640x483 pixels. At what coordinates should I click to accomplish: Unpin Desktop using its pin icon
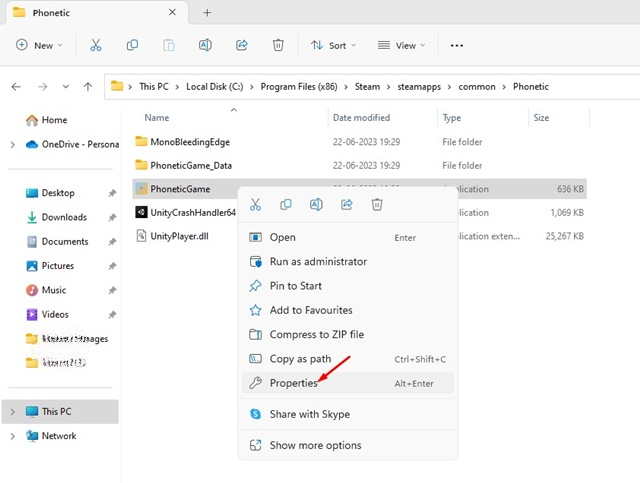(112, 193)
